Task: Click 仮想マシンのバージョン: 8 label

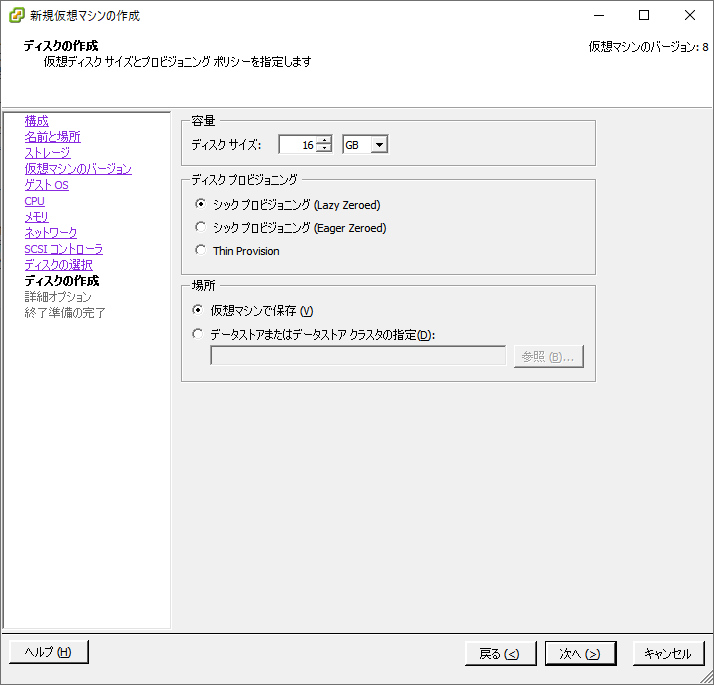Action: [648, 47]
